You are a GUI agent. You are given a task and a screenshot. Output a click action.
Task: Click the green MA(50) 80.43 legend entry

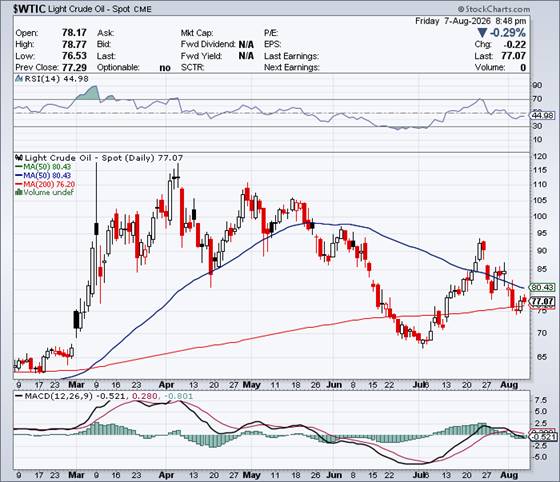(47, 167)
